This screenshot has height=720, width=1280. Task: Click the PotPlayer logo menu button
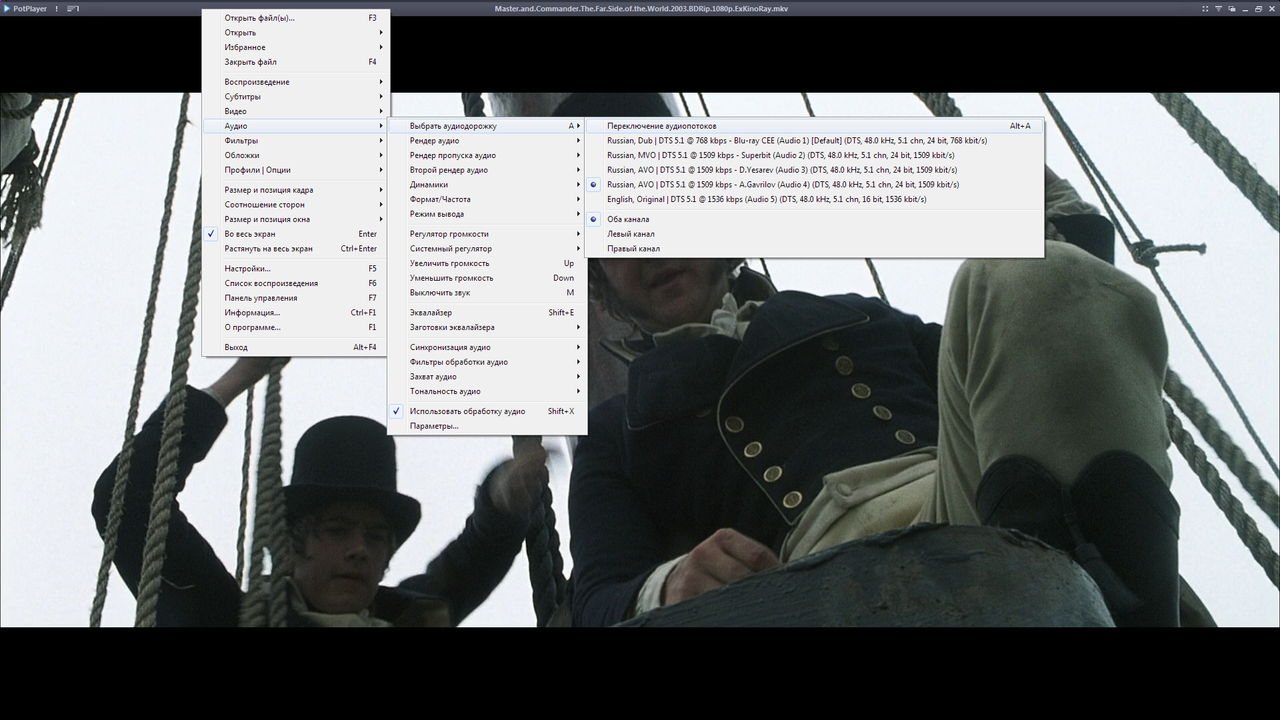pyautogui.click(x=25, y=8)
